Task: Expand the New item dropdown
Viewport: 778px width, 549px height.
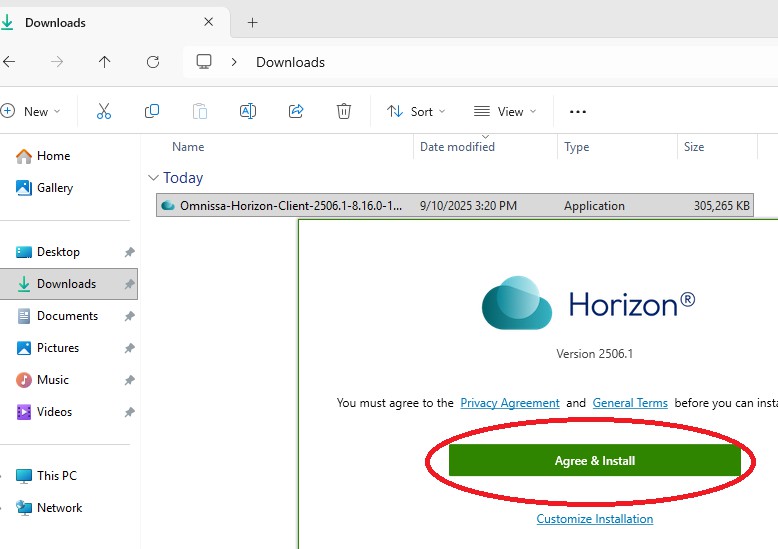Action: [32, 111]
